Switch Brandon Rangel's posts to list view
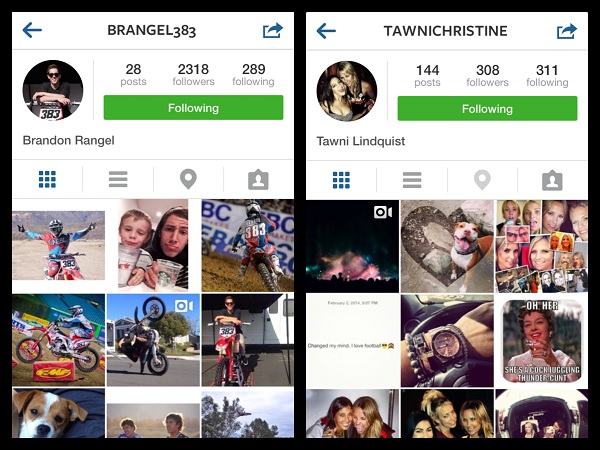Screen dimensions: 600x450 [x=118, y=179]
